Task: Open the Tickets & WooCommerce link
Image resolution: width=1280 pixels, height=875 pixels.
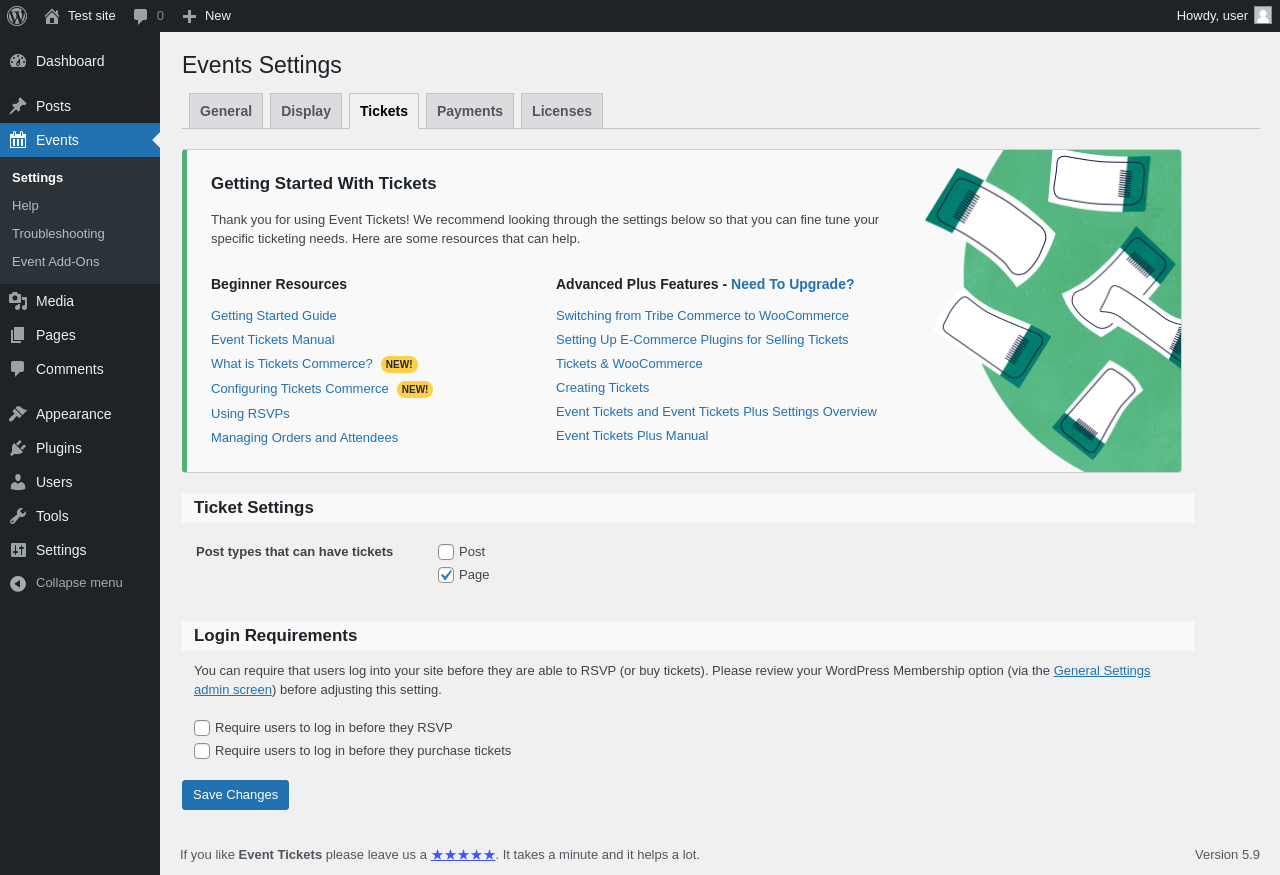Action: tap(629, 364)
